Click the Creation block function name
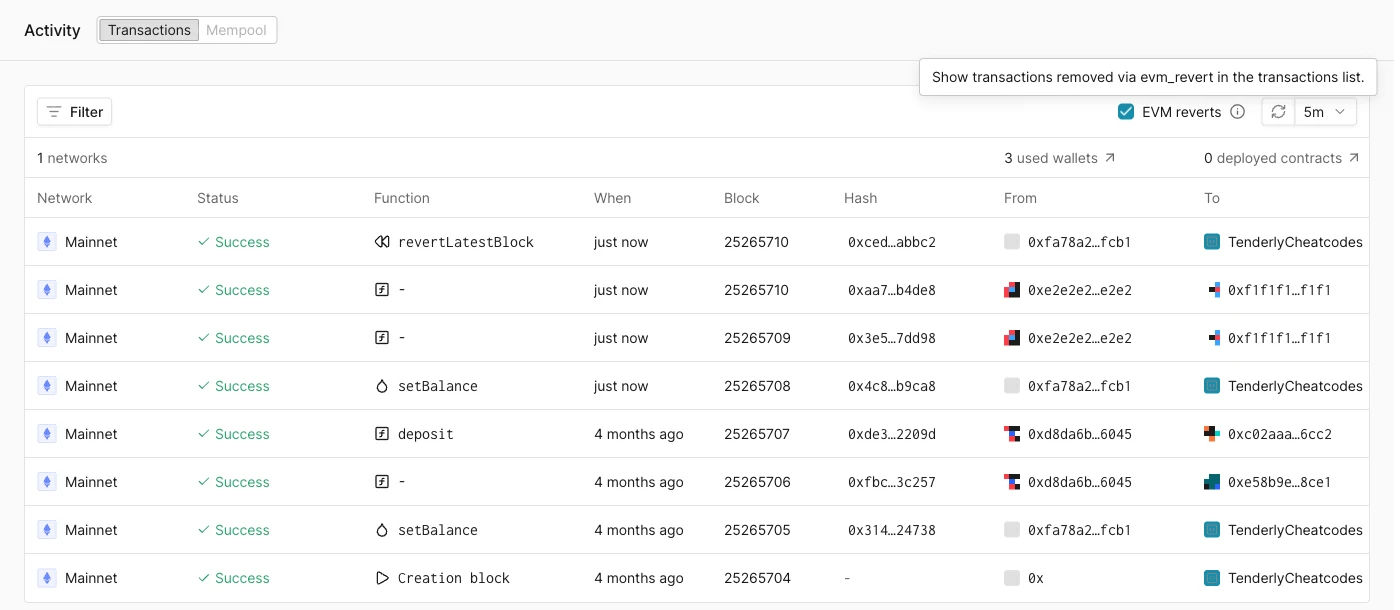This screenshot has width=1400, height=610. click(x=454, y=578)
